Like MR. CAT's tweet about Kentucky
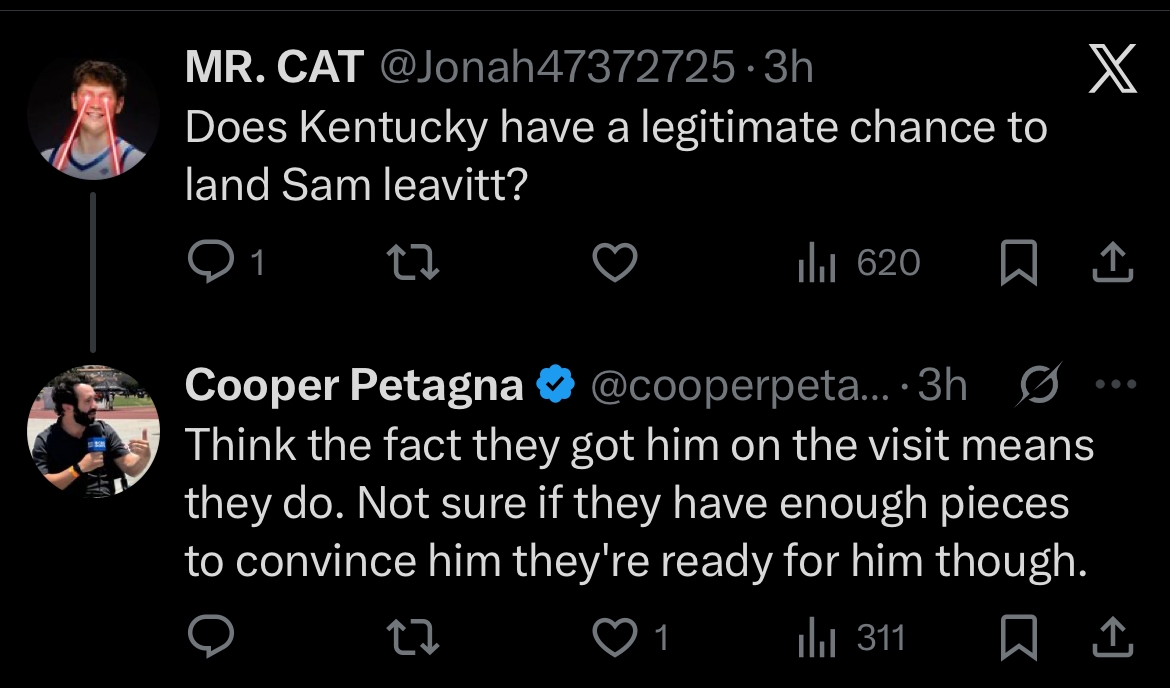The width and height of the screenshot is (1170, 688). [615, 262]
